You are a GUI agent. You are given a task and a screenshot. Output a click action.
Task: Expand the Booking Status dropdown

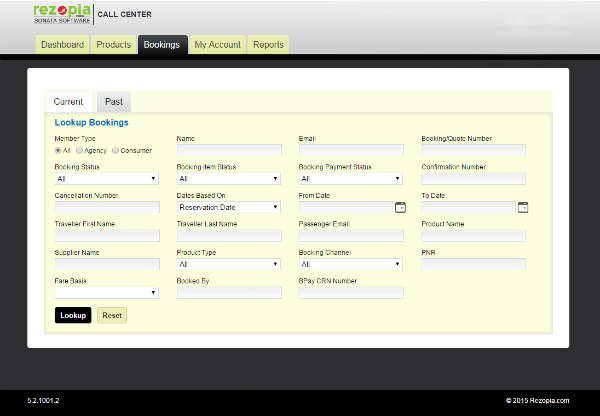(106, 179)
